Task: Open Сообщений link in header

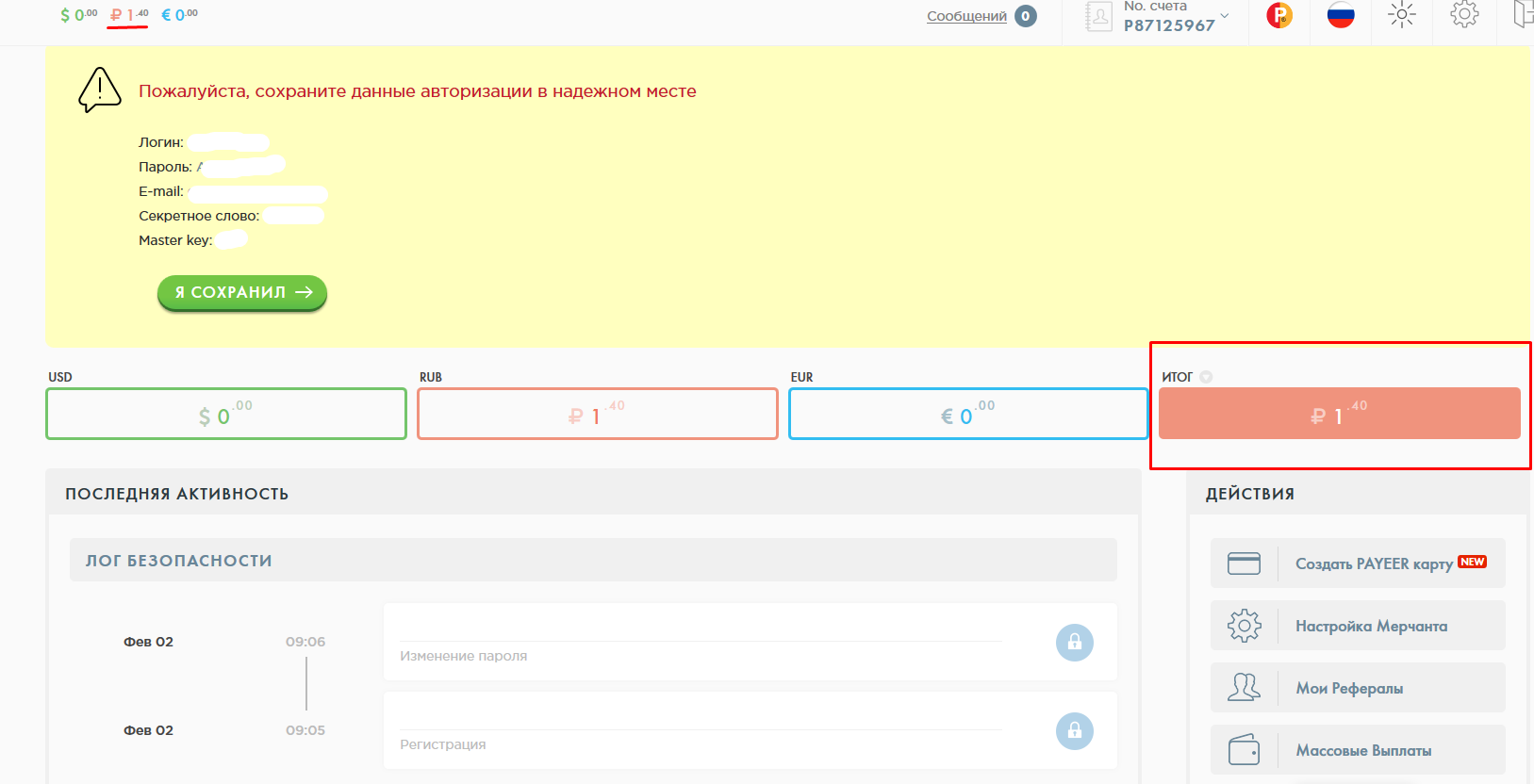Action: click(966, 16)
